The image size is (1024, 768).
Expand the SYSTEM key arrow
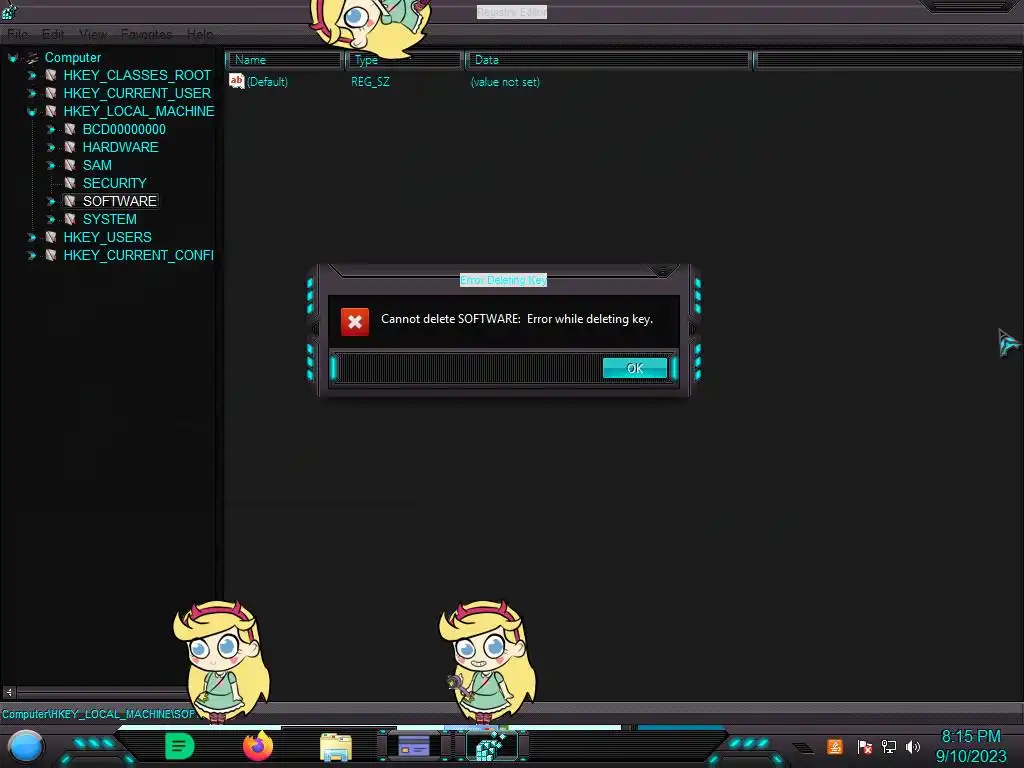click(x=51, y=219)
